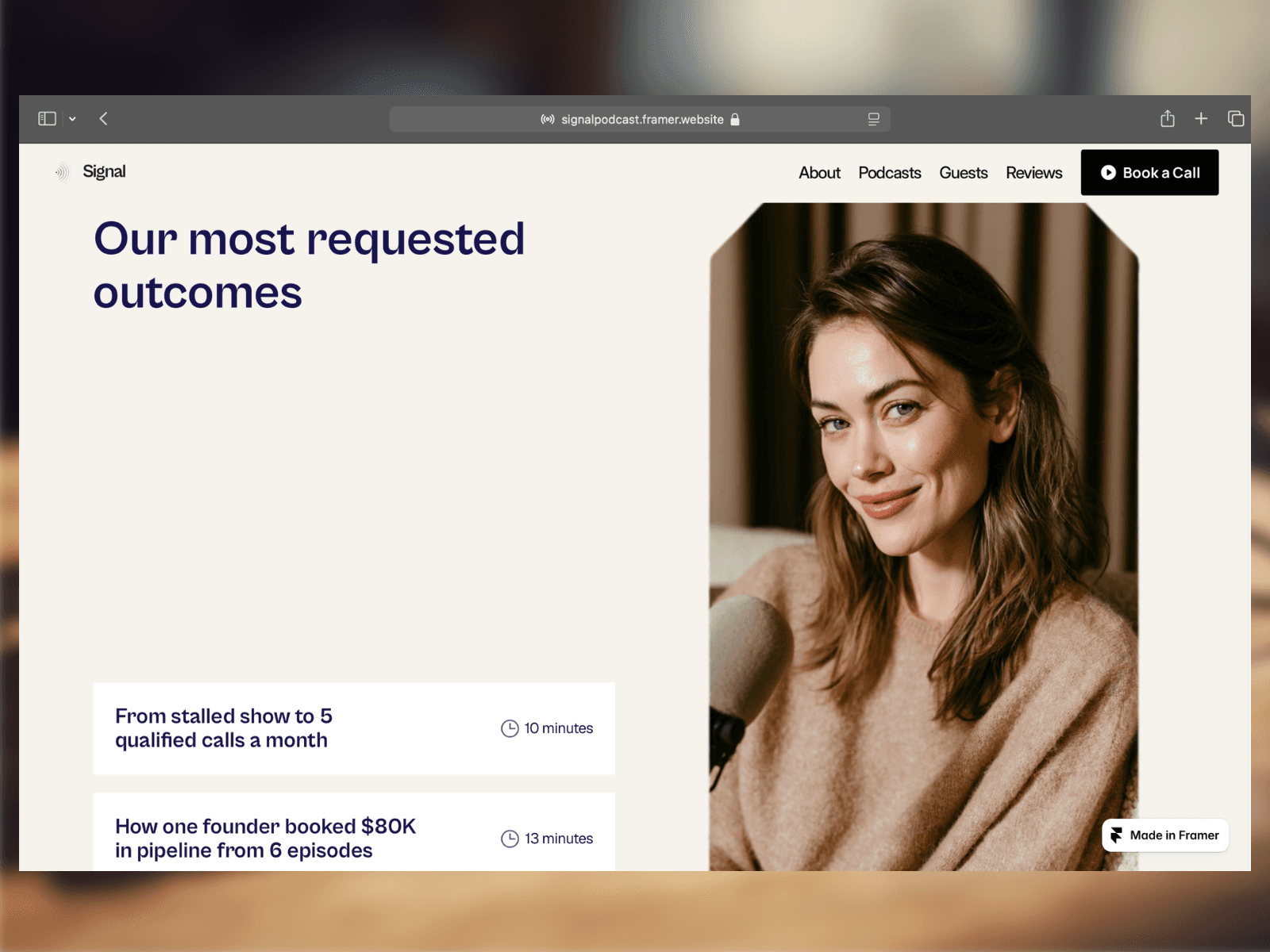Toggle the browser sidebar icon
1270x952 pixels.
(48, 119)
